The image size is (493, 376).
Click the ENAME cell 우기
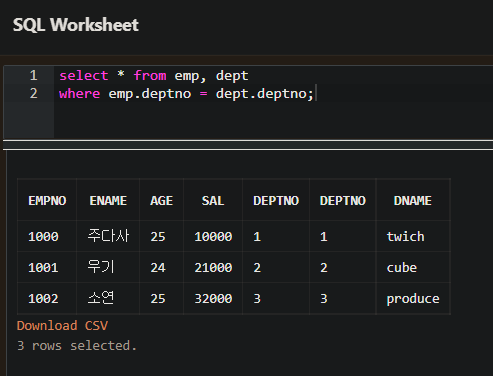click(108, 267)
